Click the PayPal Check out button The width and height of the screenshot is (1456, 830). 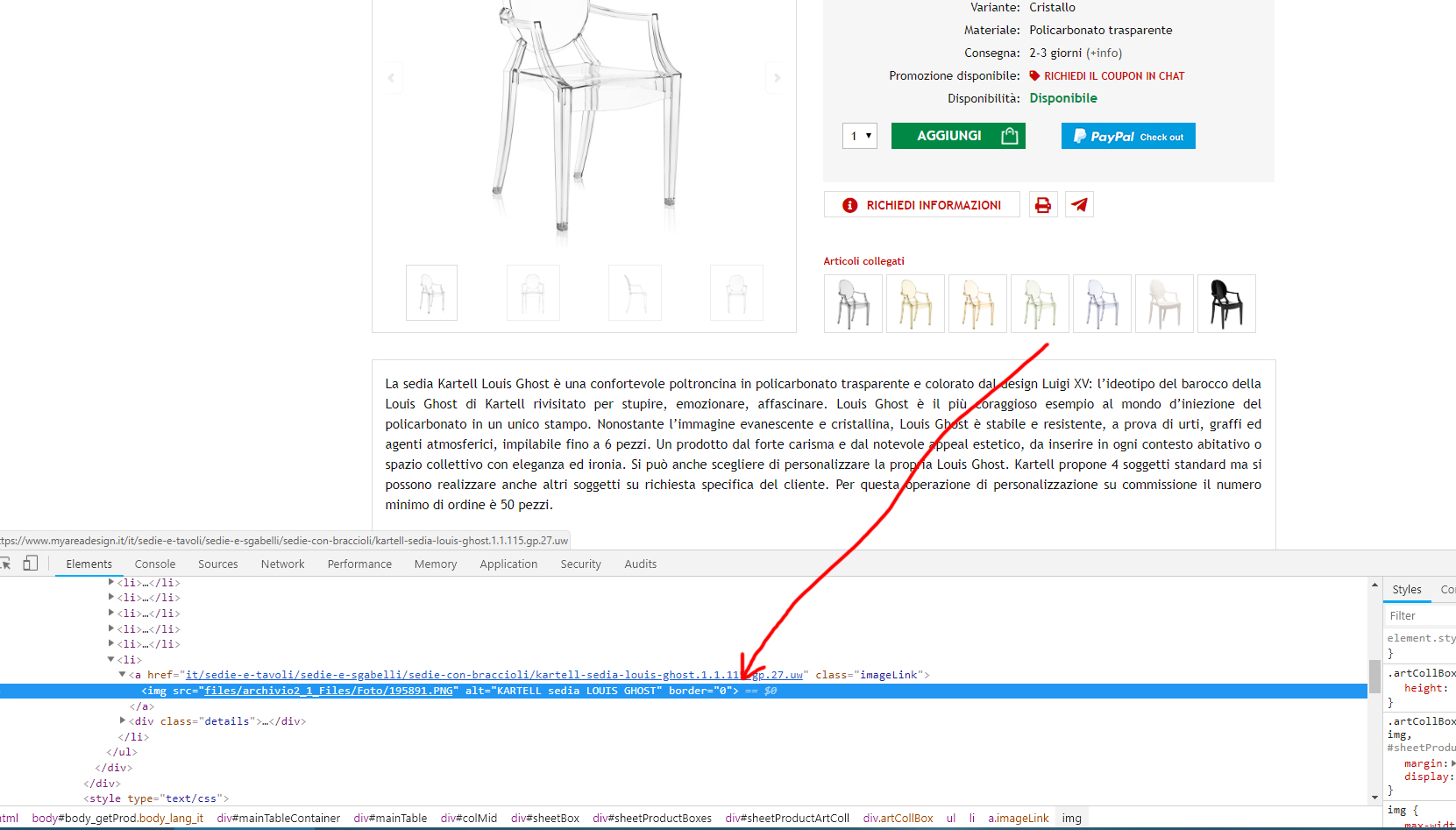(x=1128, y=136)
